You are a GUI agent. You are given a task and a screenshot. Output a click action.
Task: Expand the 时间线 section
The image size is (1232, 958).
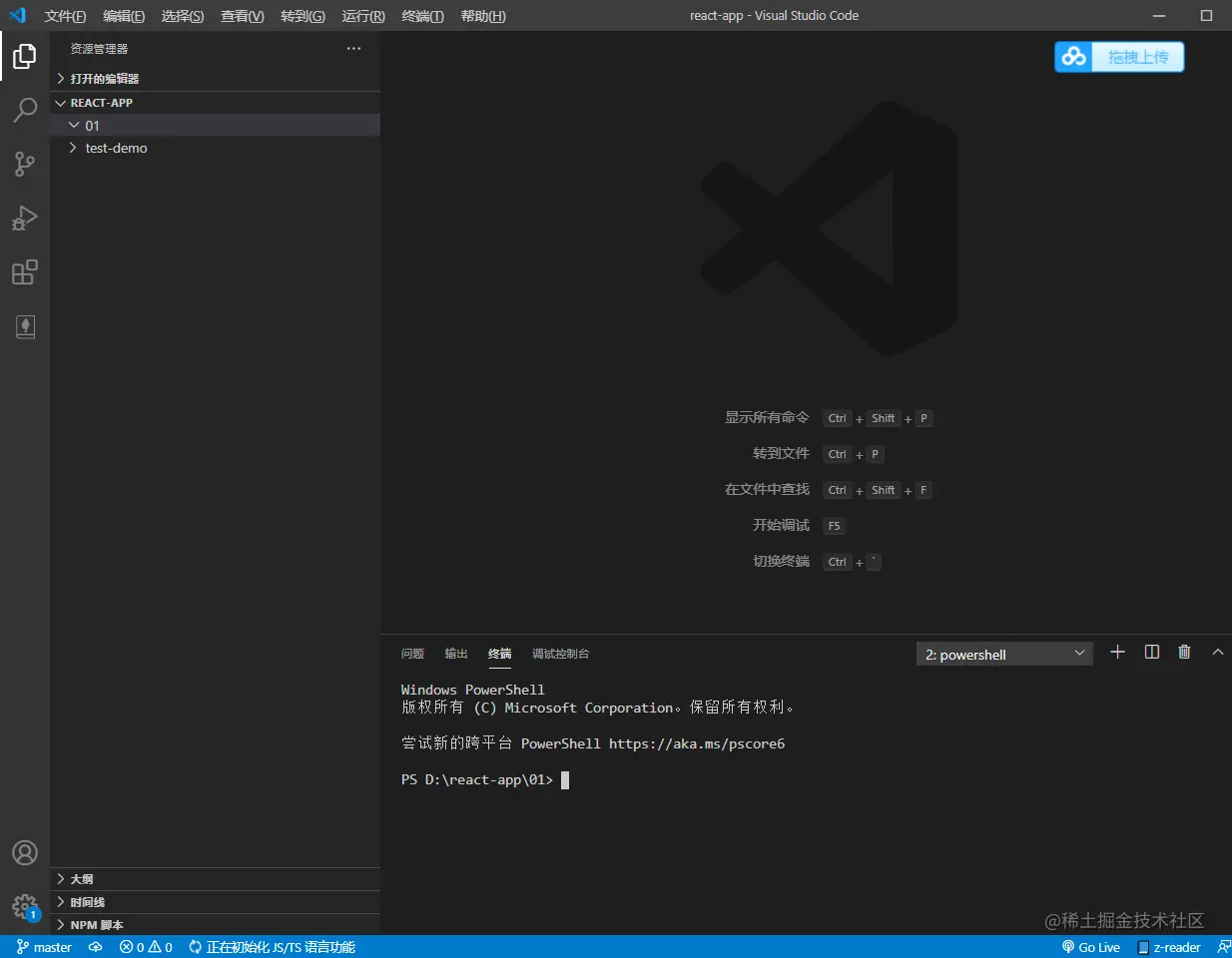click(215, 902)
